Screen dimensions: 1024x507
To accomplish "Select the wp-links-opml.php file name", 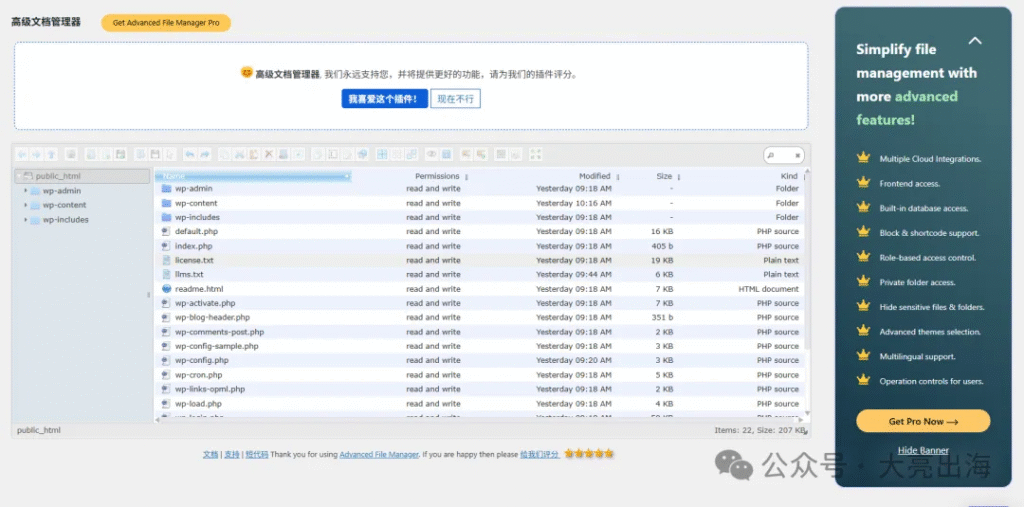I will pyautogui.click(x=210, y=389).
